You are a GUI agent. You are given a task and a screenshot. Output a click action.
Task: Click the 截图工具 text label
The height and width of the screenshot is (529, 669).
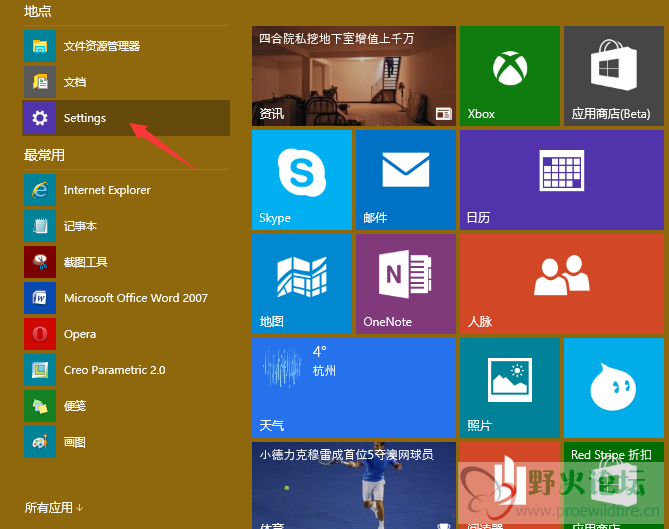(85, 262)
